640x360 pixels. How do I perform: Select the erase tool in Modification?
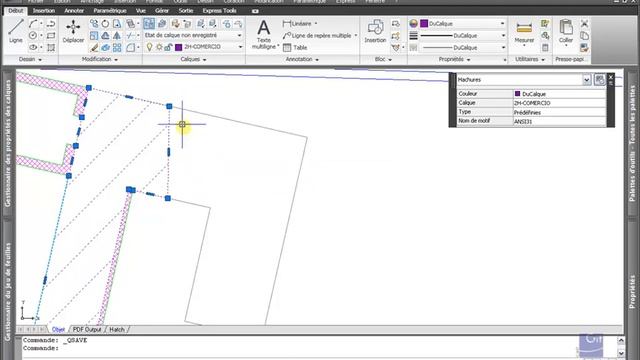pyautogui.click(x=94, y=48)
